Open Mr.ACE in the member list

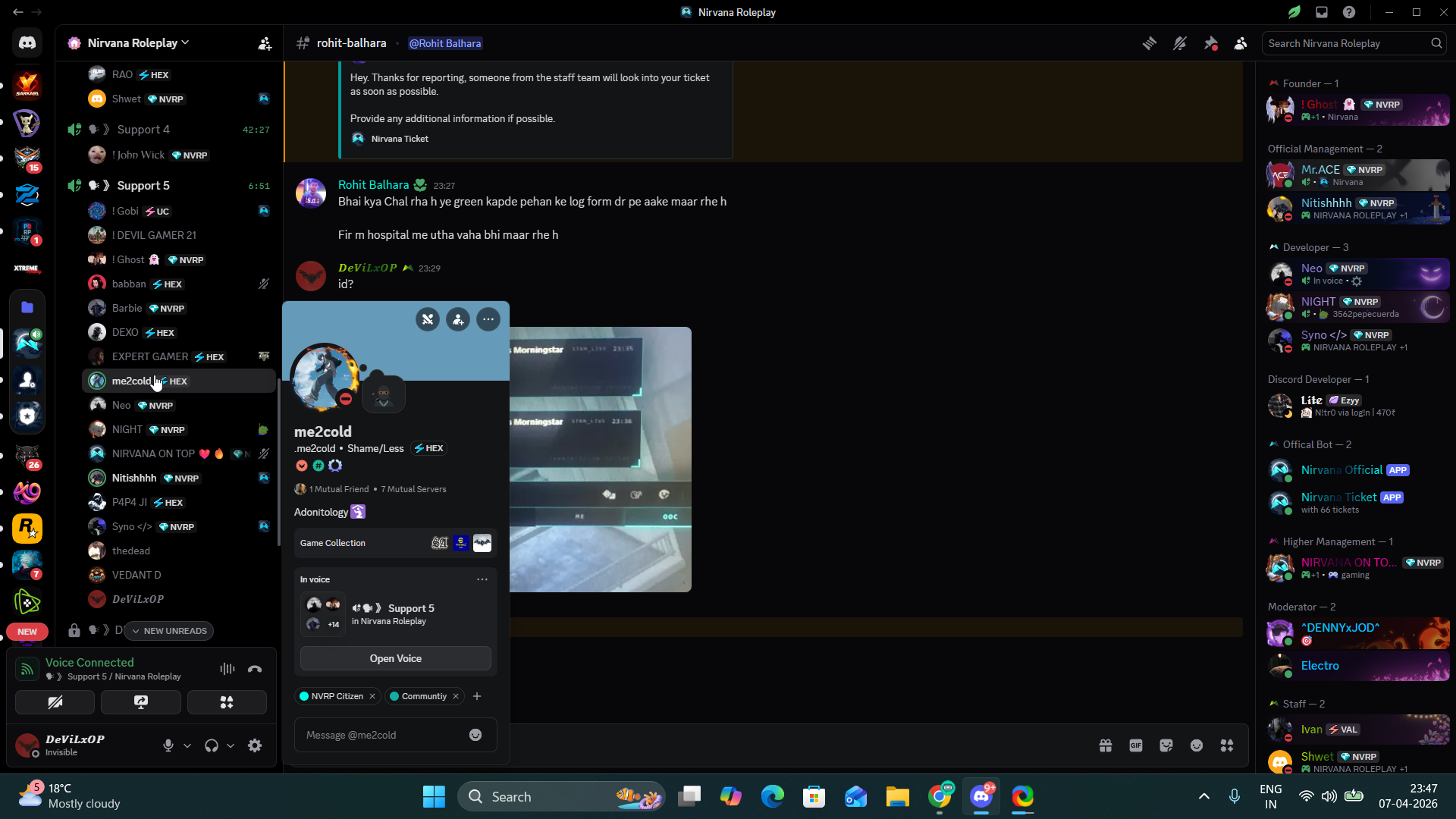click(1357, 175)
